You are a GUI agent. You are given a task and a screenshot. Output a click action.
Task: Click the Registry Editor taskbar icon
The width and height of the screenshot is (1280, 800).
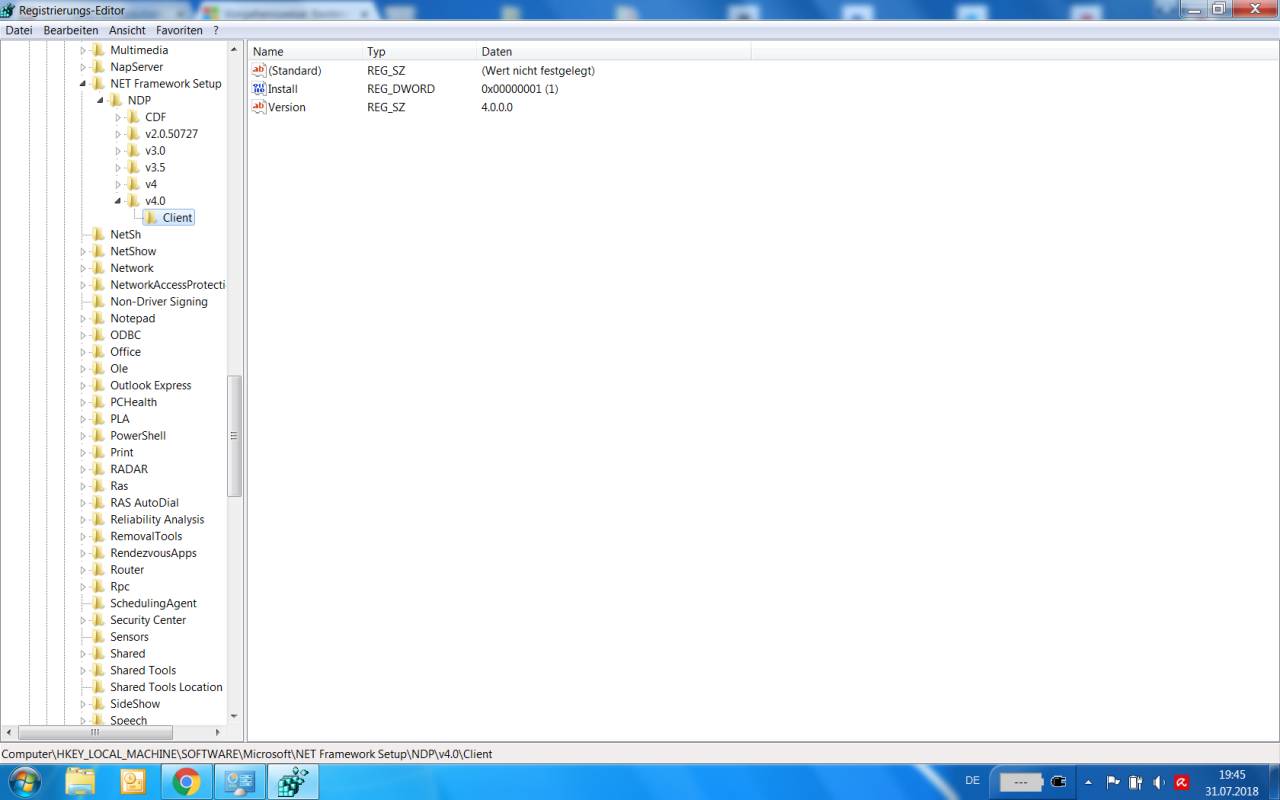(x=293, y=781)
